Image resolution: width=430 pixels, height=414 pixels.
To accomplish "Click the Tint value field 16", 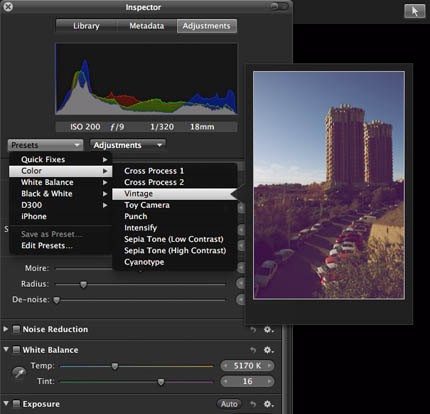I will 247,381.
